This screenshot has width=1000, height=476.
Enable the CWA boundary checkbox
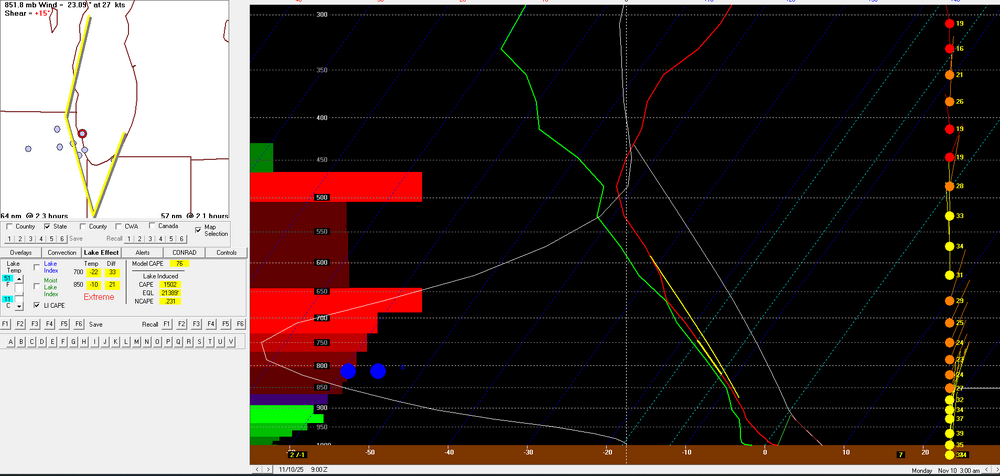point(118,226)
